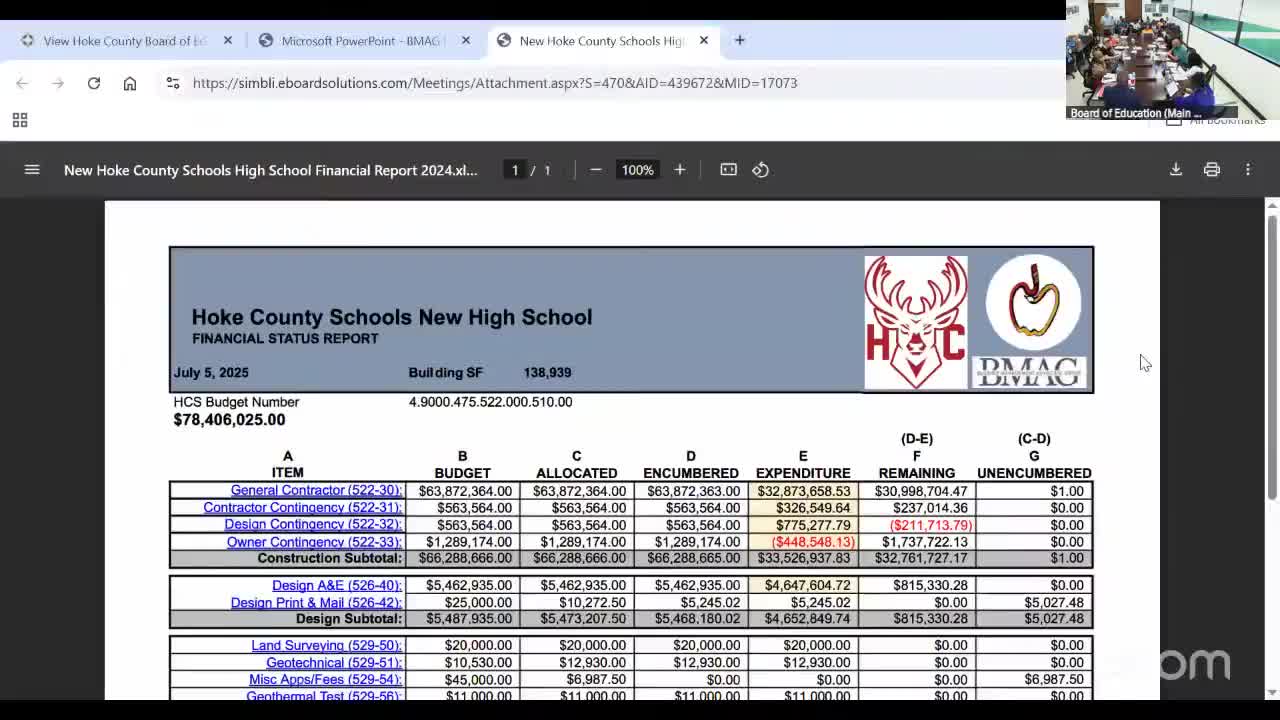This screenshot has width=1280, height=720.
Task: Open the tab groups grid icon
Action: (20, 120)
